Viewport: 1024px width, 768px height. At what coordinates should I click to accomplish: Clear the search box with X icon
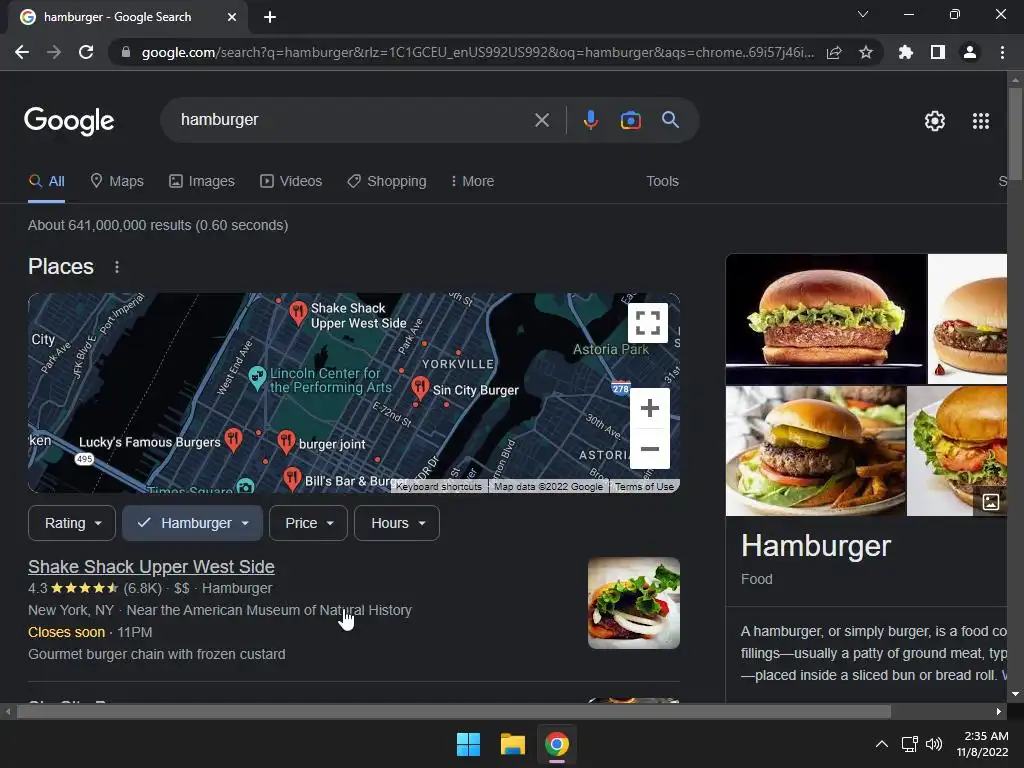click(x=541, y=120)
